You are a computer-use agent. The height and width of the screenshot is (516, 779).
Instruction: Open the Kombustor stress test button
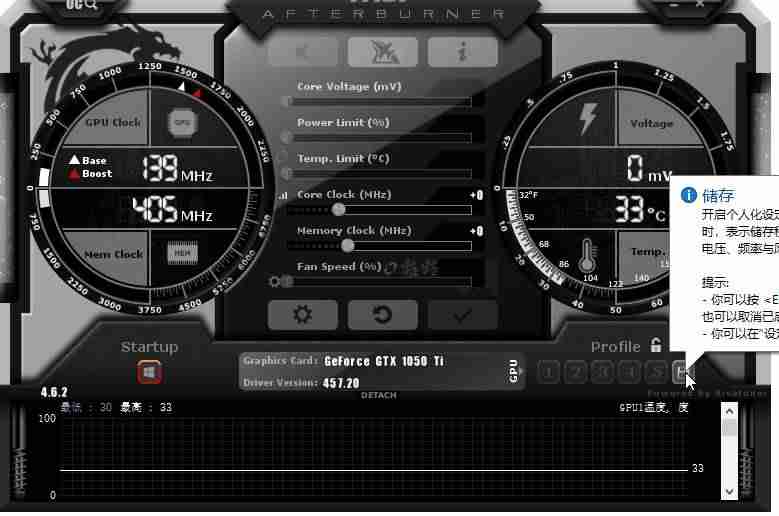(x=303, y=51)
